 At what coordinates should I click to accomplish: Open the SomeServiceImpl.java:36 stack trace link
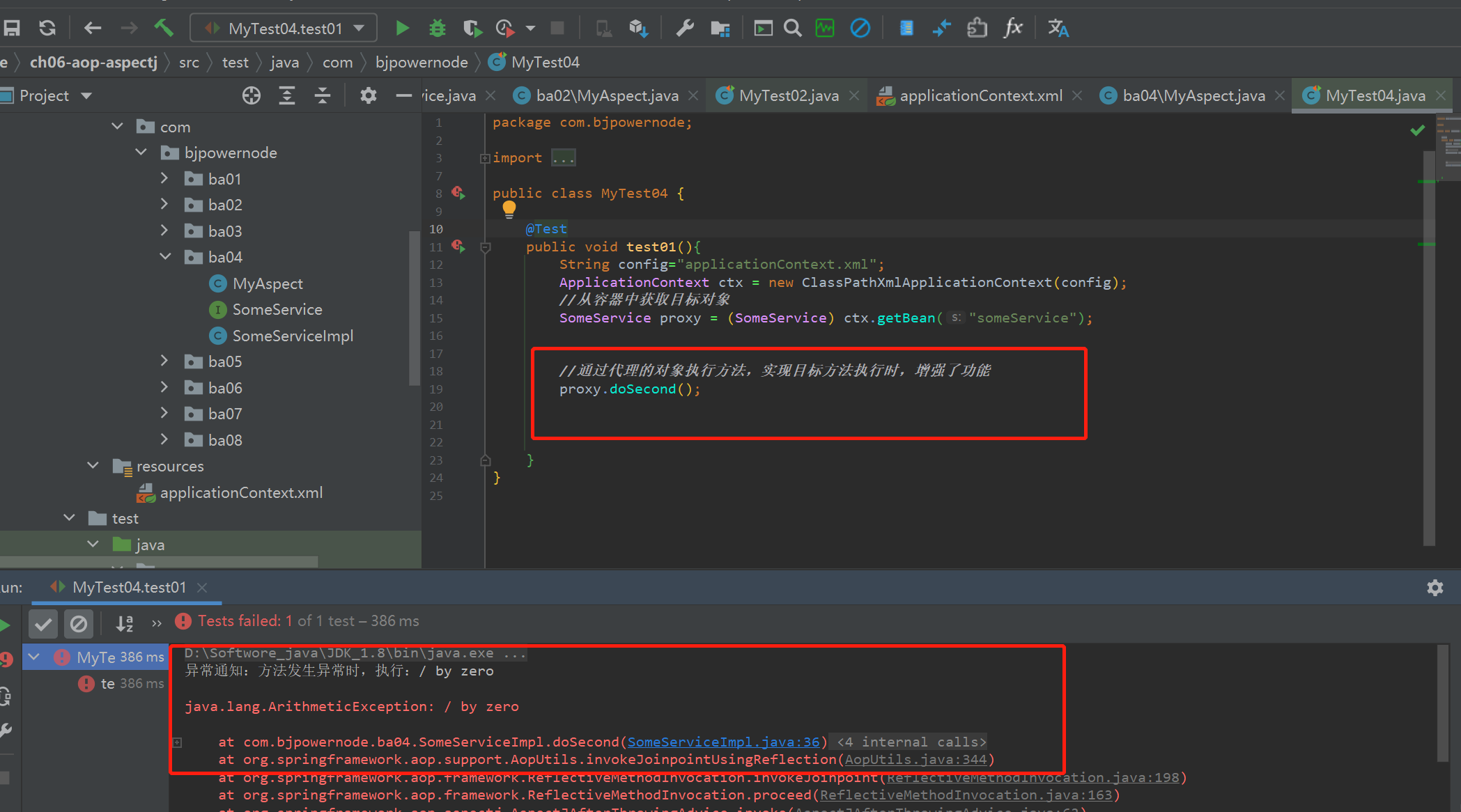723,742
